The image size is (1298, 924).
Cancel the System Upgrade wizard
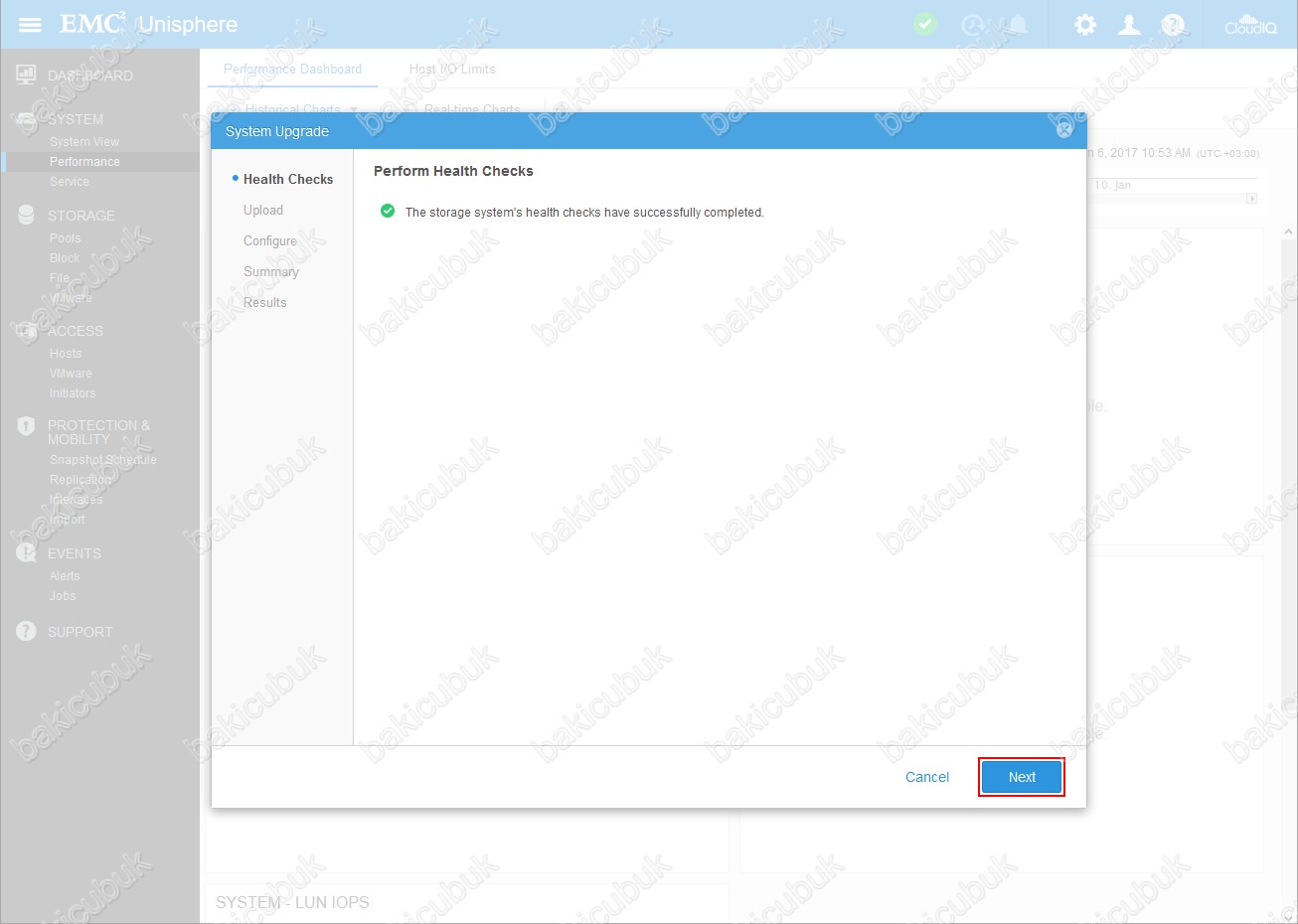click(x=927, y=777)
